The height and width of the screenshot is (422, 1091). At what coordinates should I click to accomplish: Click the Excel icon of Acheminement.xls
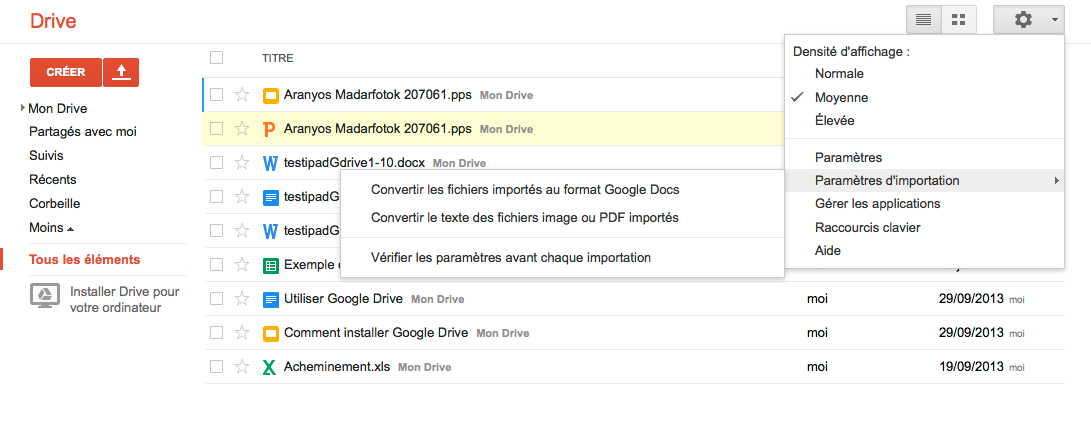pos(269,367)
